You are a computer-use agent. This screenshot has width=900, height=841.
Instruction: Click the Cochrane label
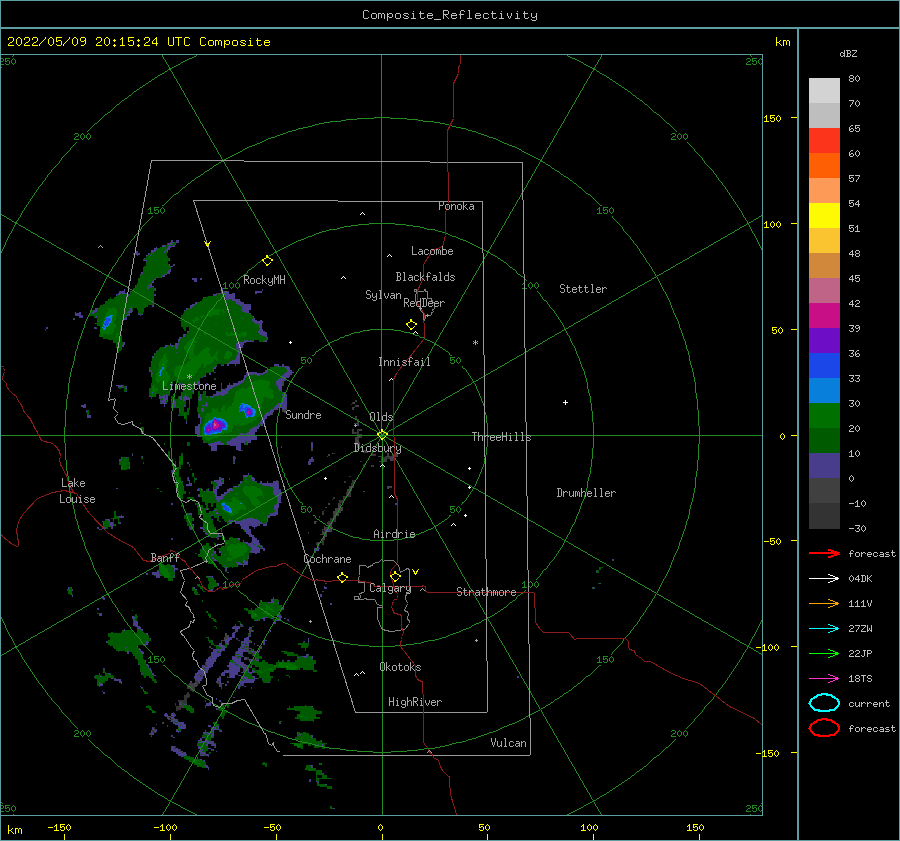327,559
